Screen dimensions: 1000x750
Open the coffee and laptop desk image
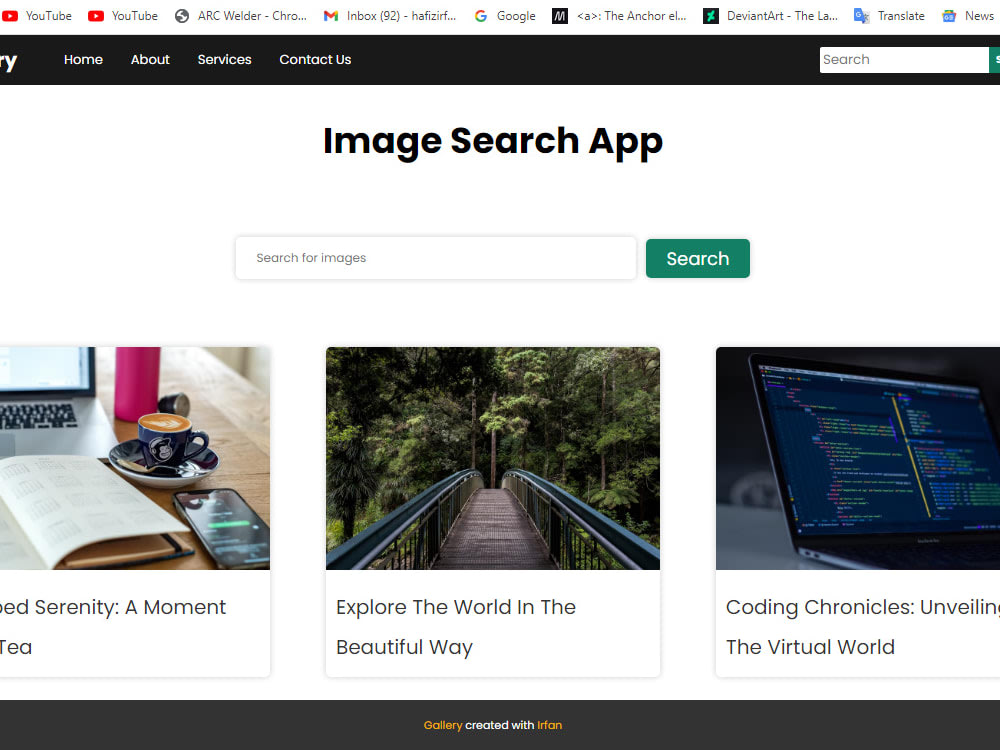tap(135, 458)
